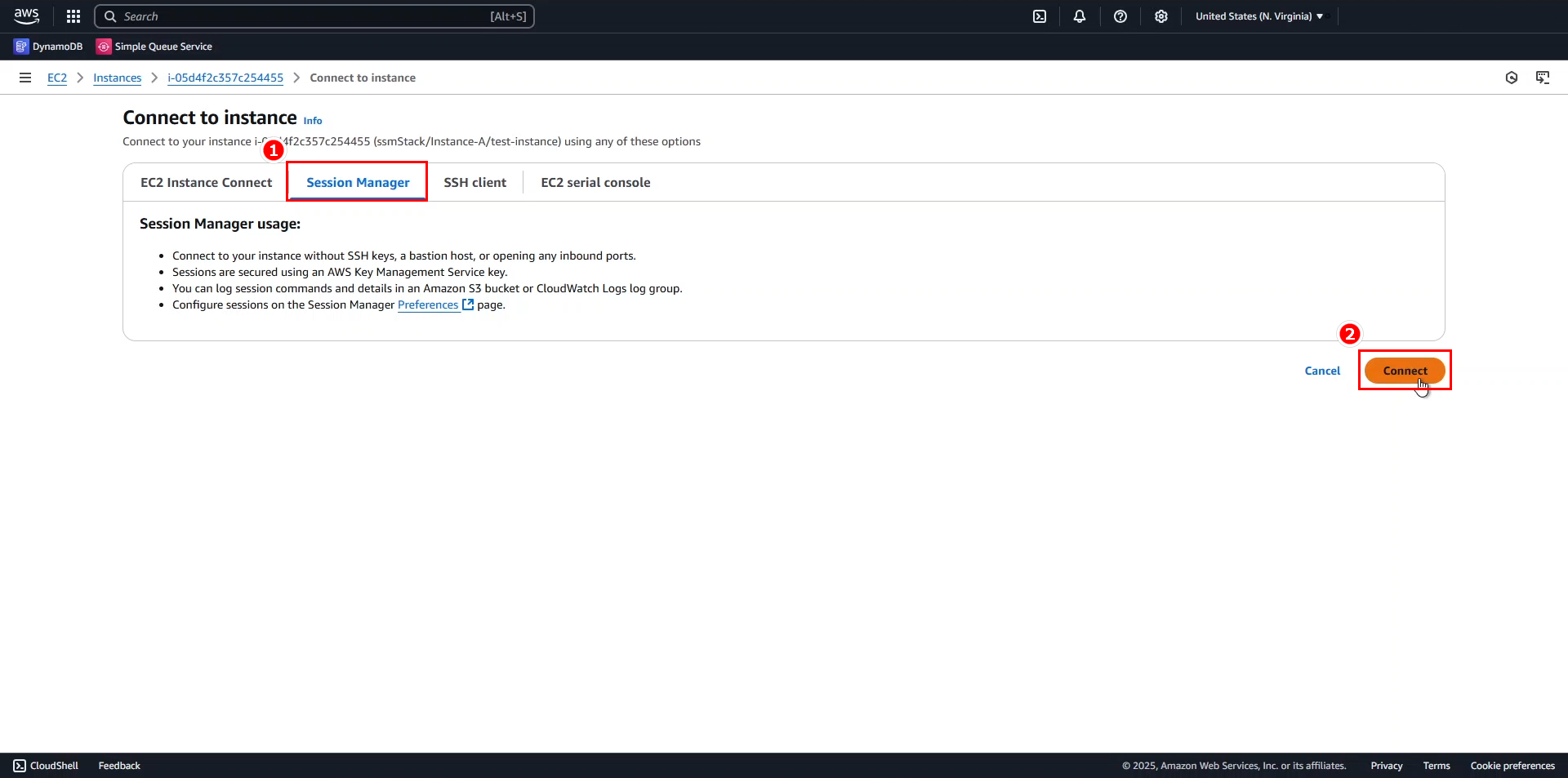Open the settings gear icon
Image resolution: width=1568 pixels, height=778 pixels.
1161,16
